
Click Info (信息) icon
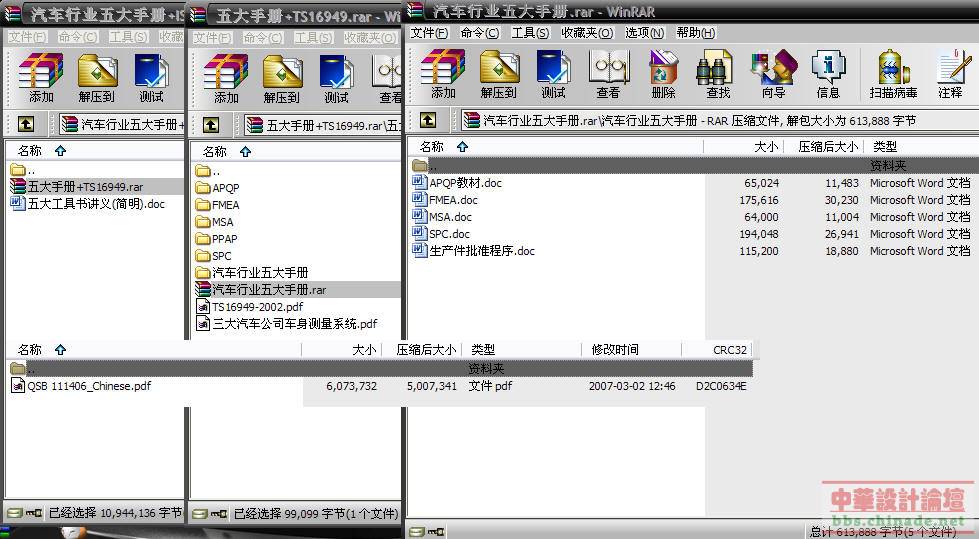(828, 74)
